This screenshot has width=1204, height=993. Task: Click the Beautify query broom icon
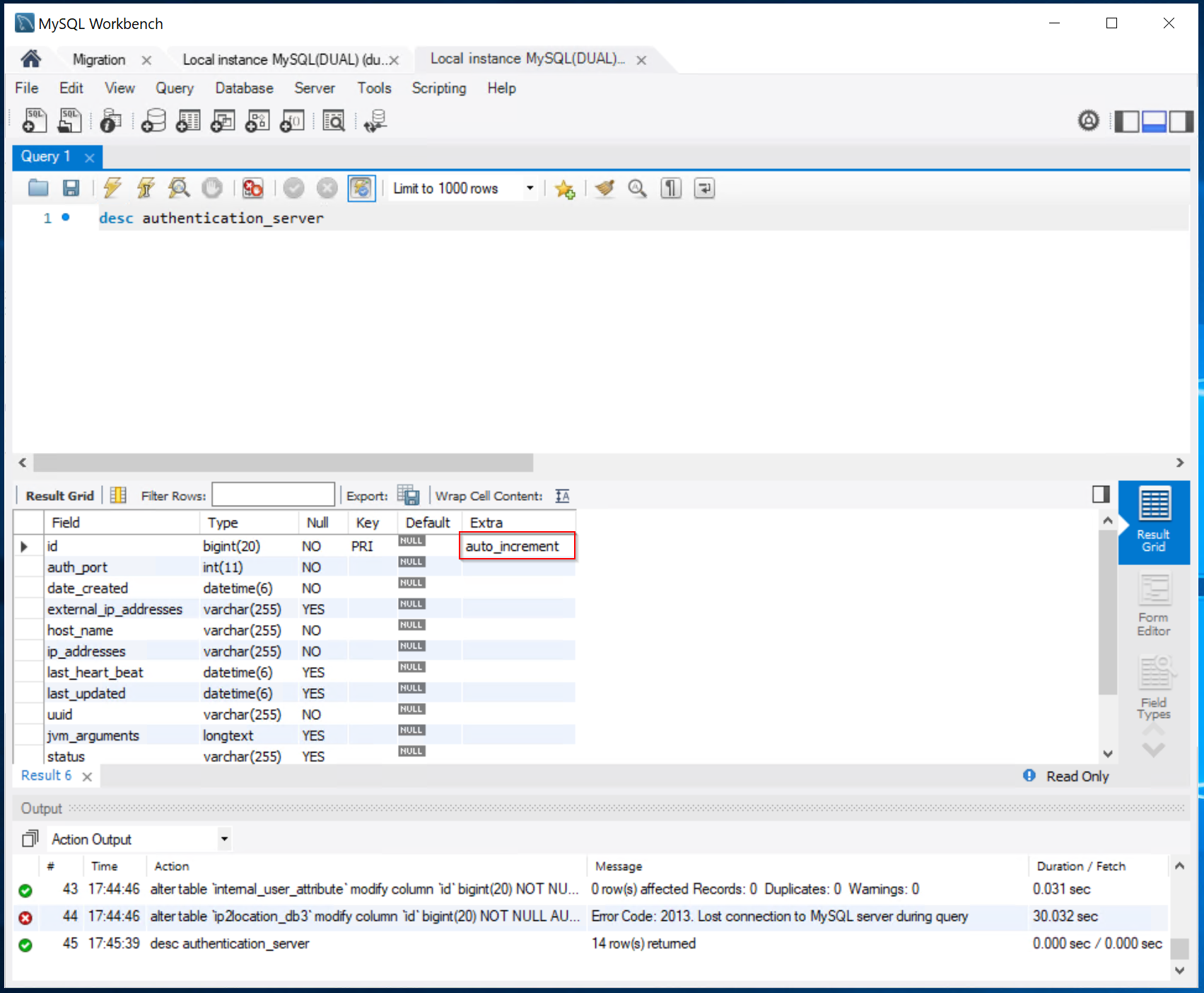[x=604, y=188]
